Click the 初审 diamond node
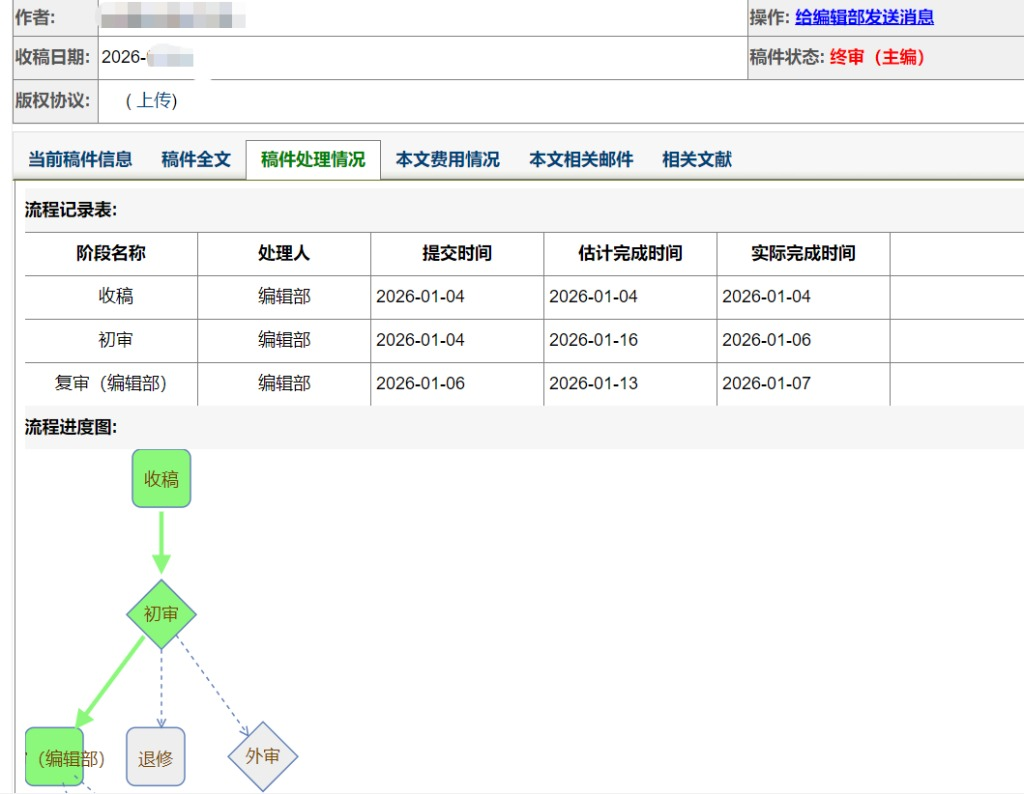The width and height of the screenshot is (1024, 794). 161,614
